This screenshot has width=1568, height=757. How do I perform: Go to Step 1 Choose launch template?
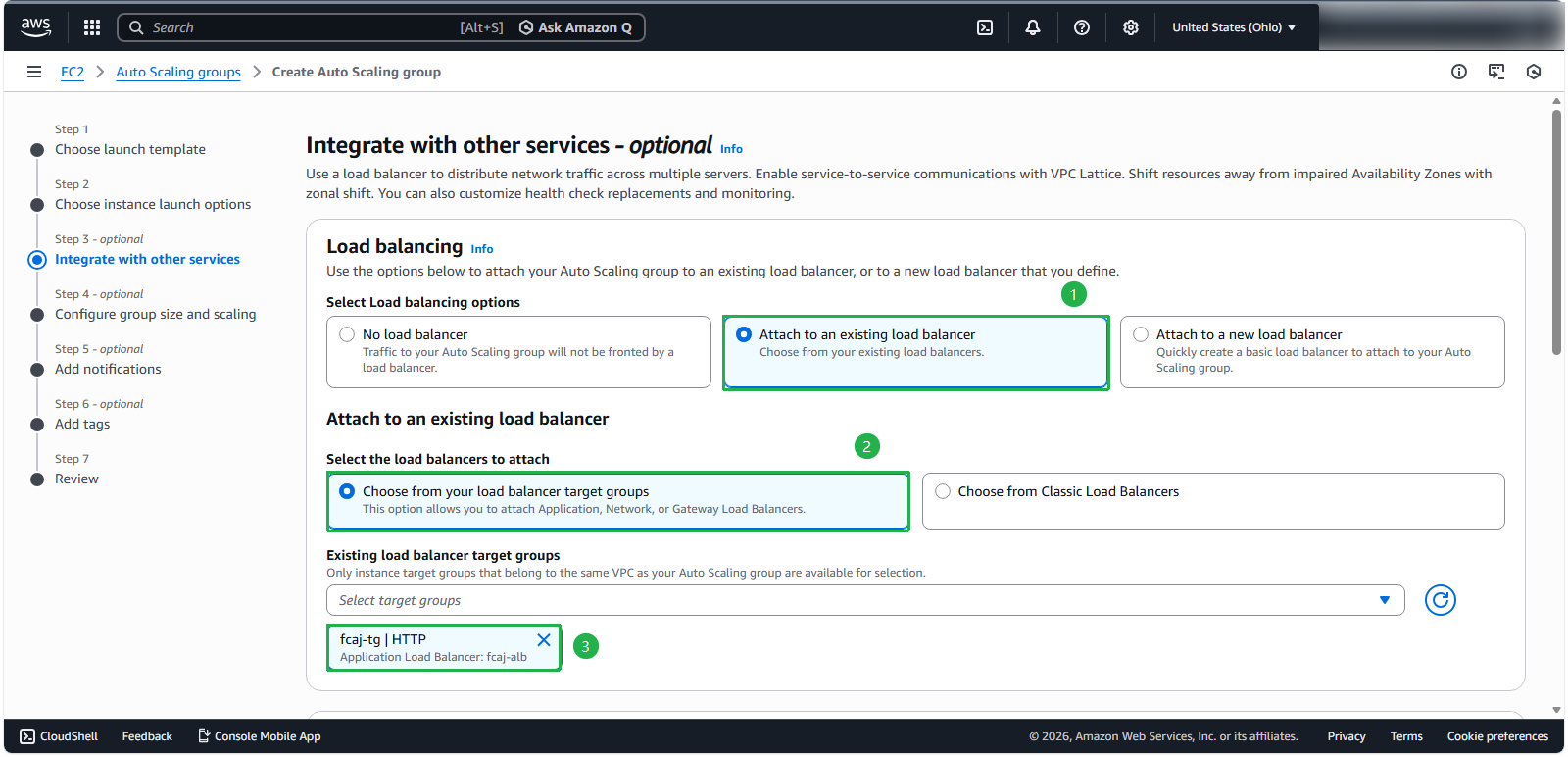click(130, 149)
